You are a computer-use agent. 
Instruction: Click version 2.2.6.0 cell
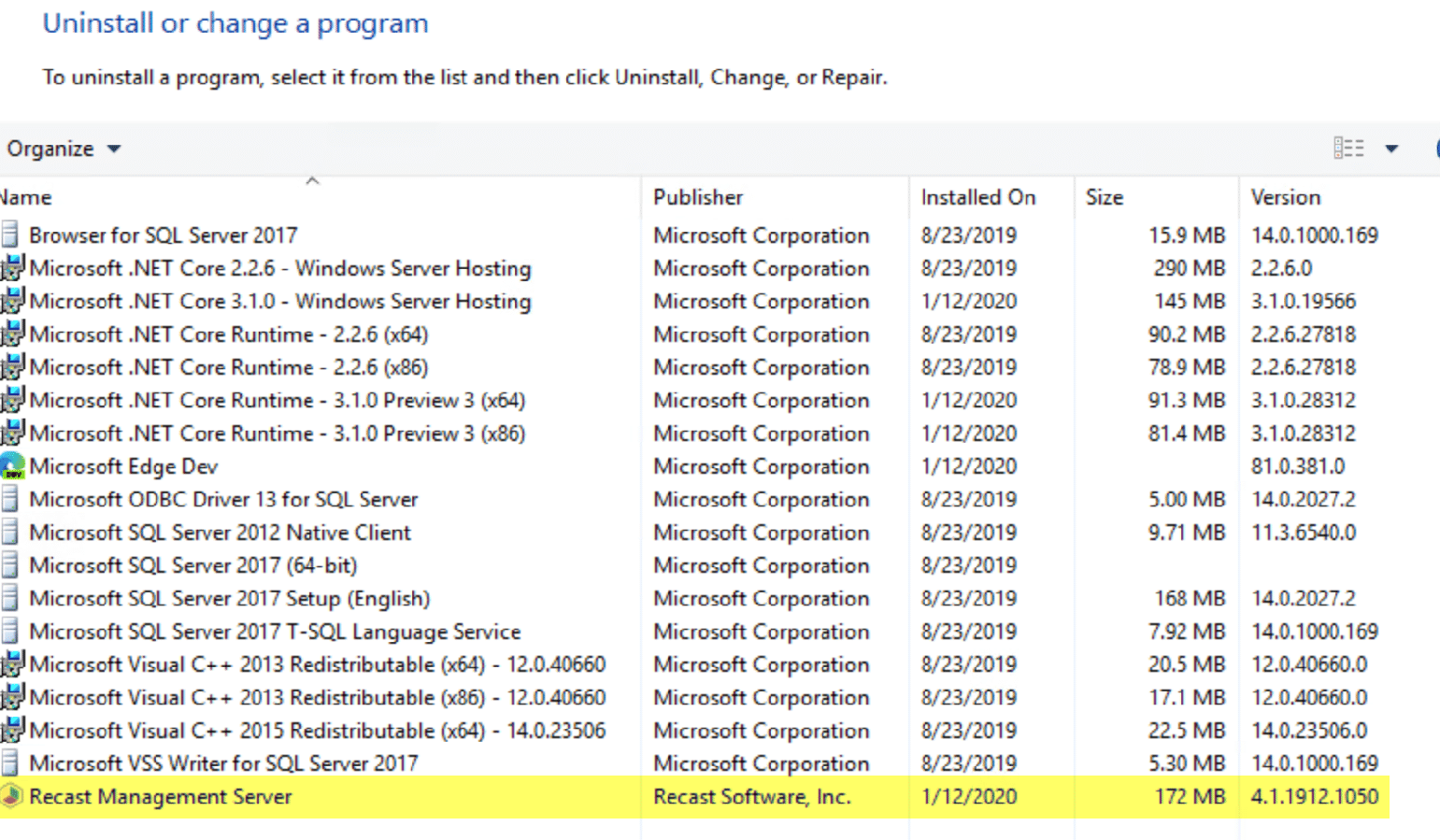coord(1282,268)
